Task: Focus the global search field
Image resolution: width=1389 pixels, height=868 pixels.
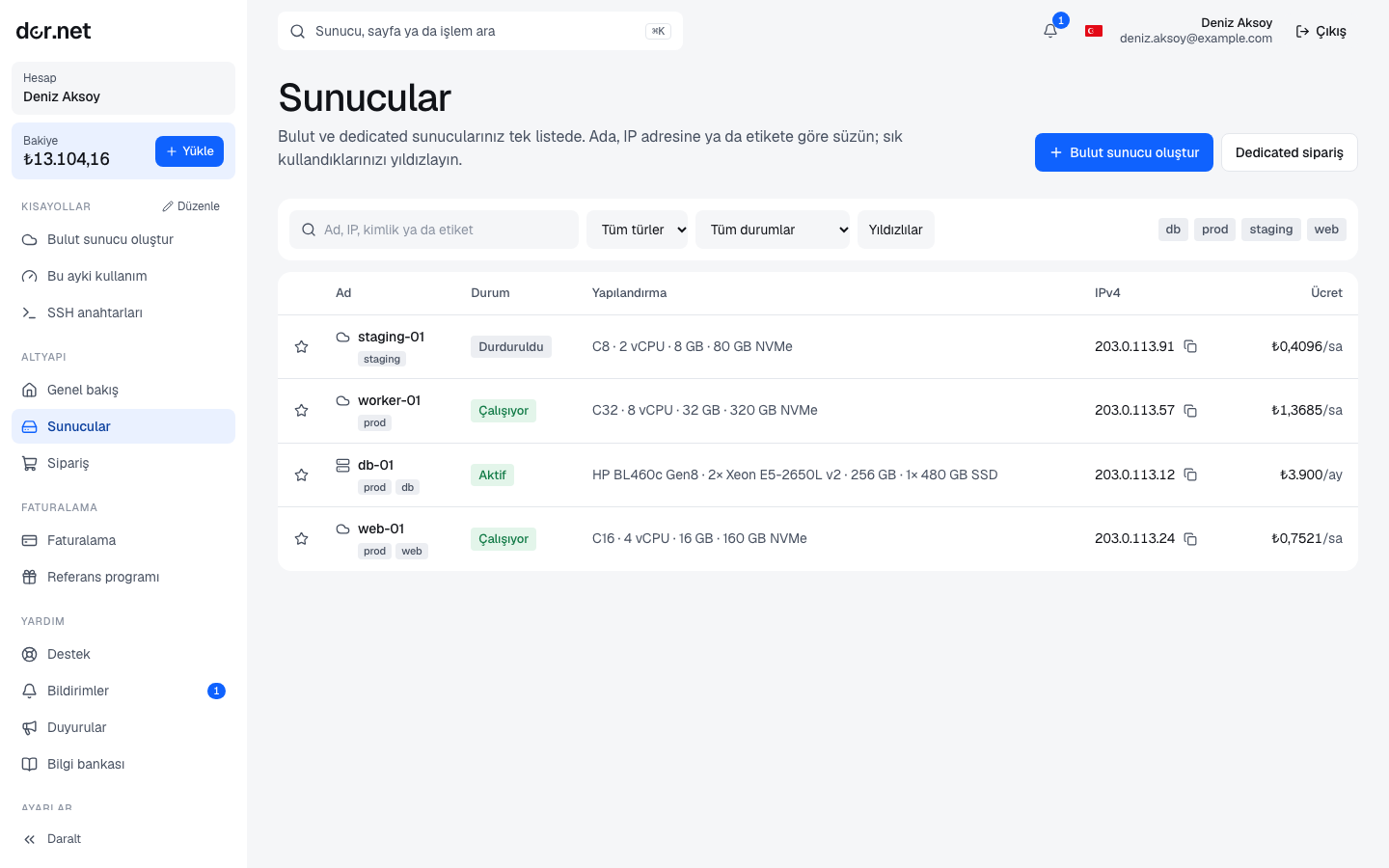Action: click(480, 31)
